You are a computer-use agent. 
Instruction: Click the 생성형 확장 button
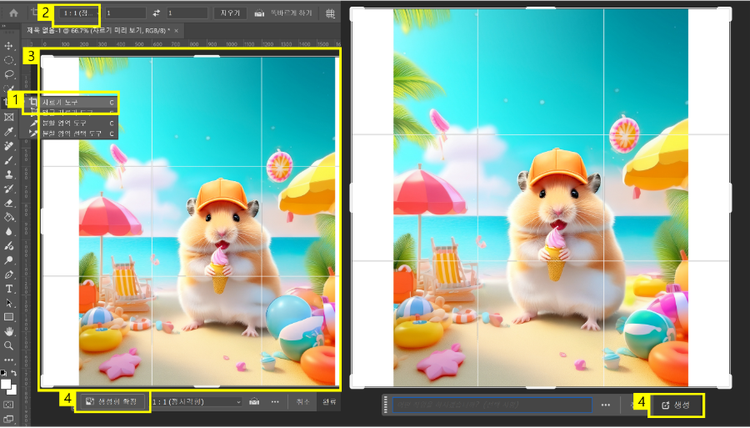coord(113,402)
